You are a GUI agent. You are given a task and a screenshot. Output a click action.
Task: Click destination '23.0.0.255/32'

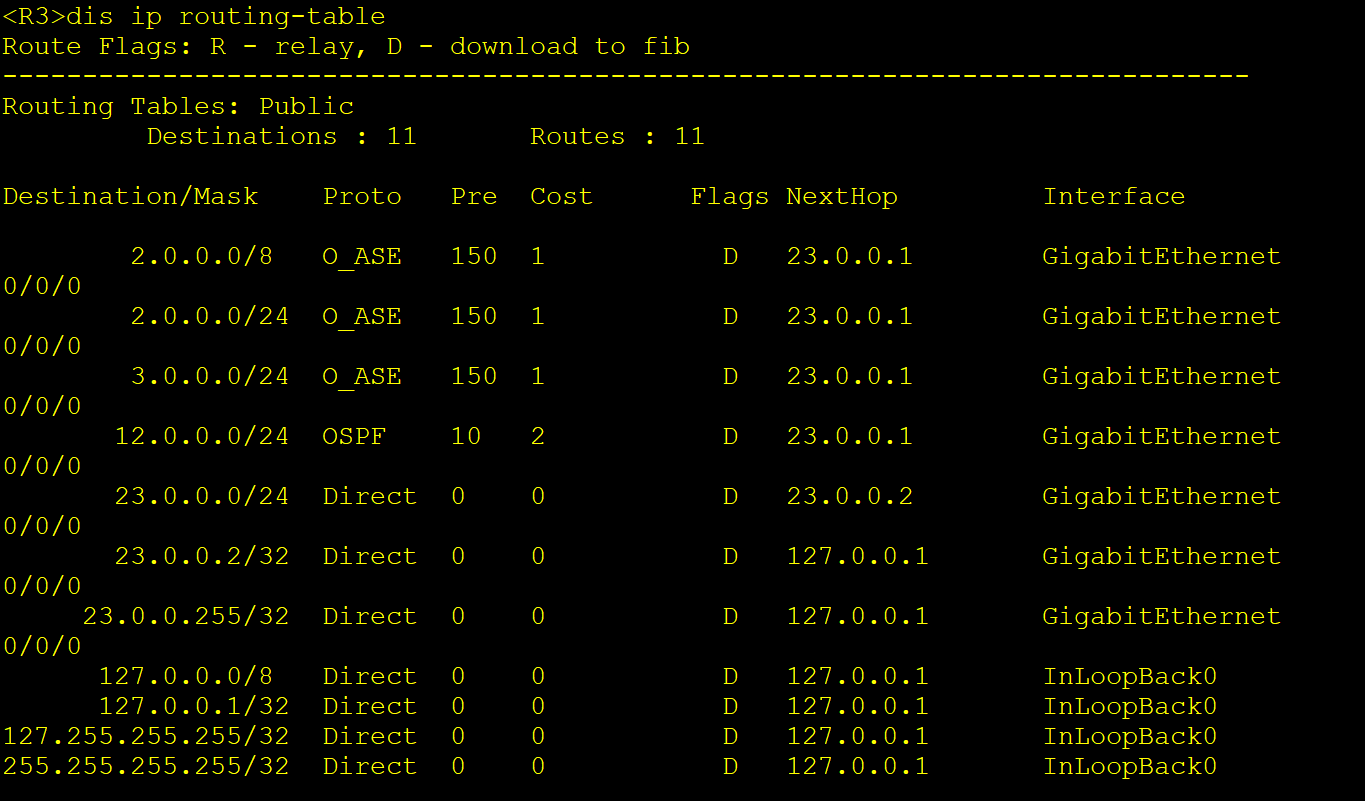(186, 617)
